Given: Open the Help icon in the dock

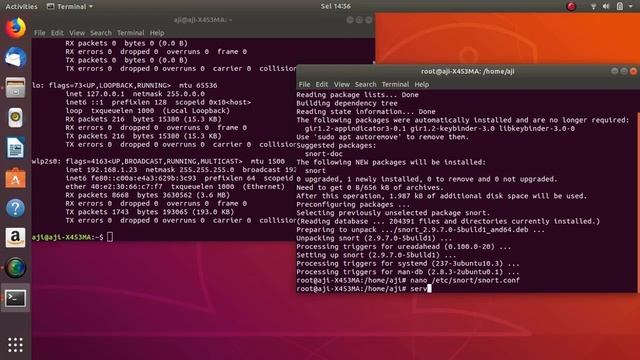Looking at the screenshot, I should (x=16, y=208).
